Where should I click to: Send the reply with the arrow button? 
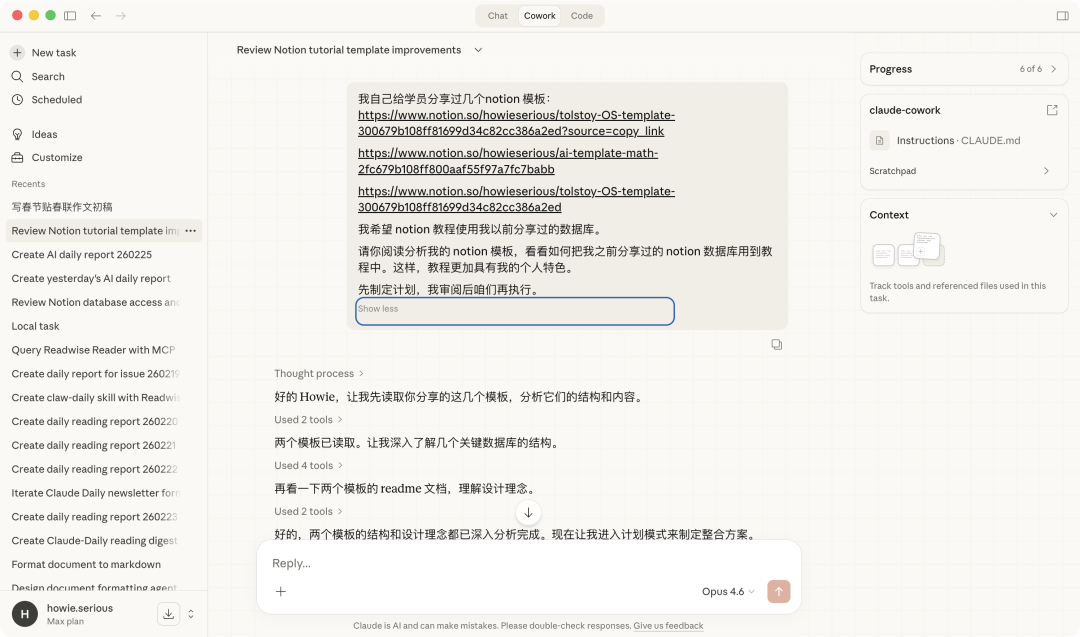pyautogui.click(x=779, y=592)
